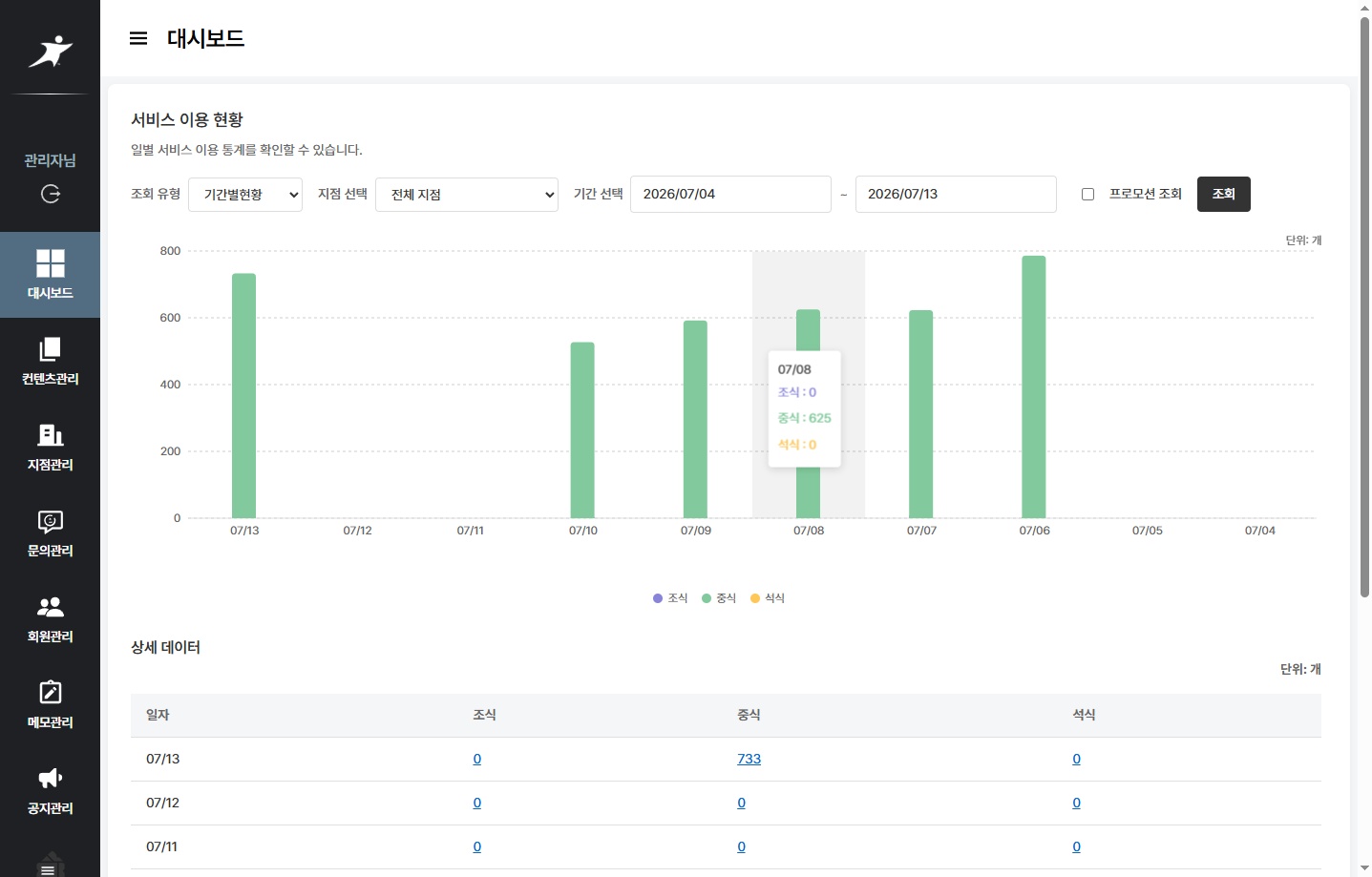Click the 07/10 chart bar
This screenshot has height=877, width=1372.
click(582, 430)
